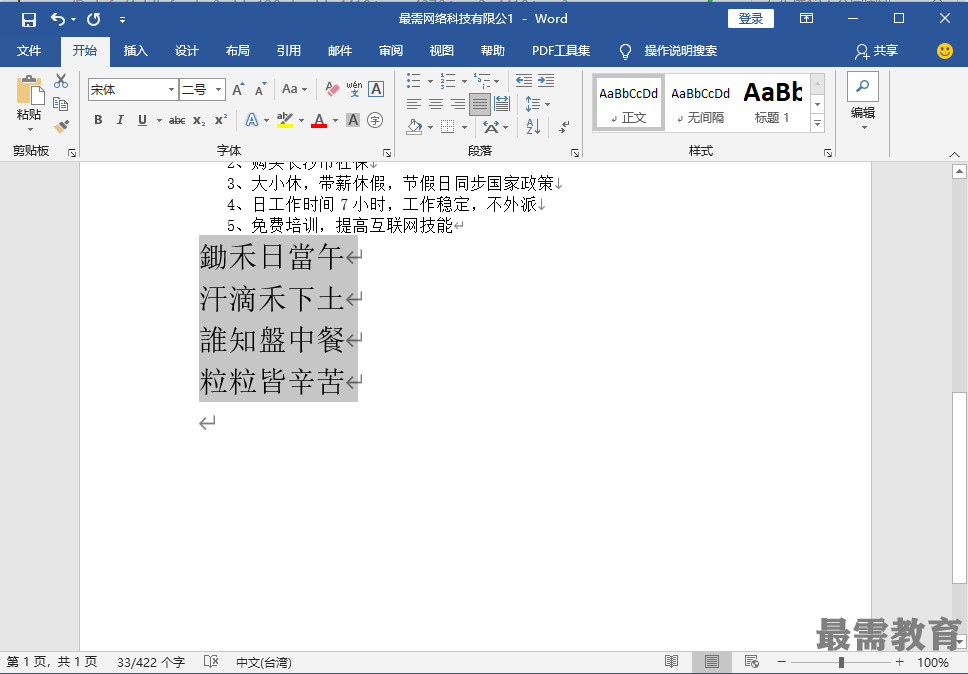The width and height of the screenshot is (968, 674).
Task: Apply the yellow text highlight color
Action: (x=285, y=120)
